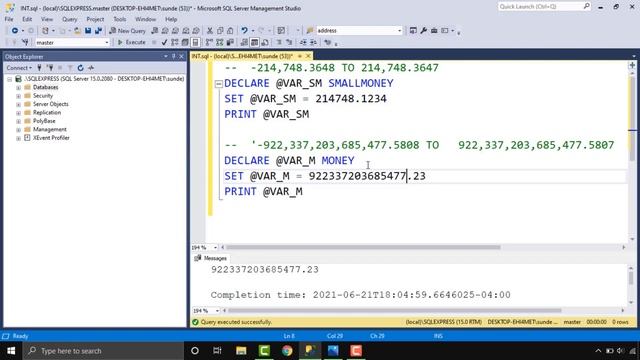Click Increase Indent icon
The width and height of the screenshot is (640, 360).
point(313,42)
